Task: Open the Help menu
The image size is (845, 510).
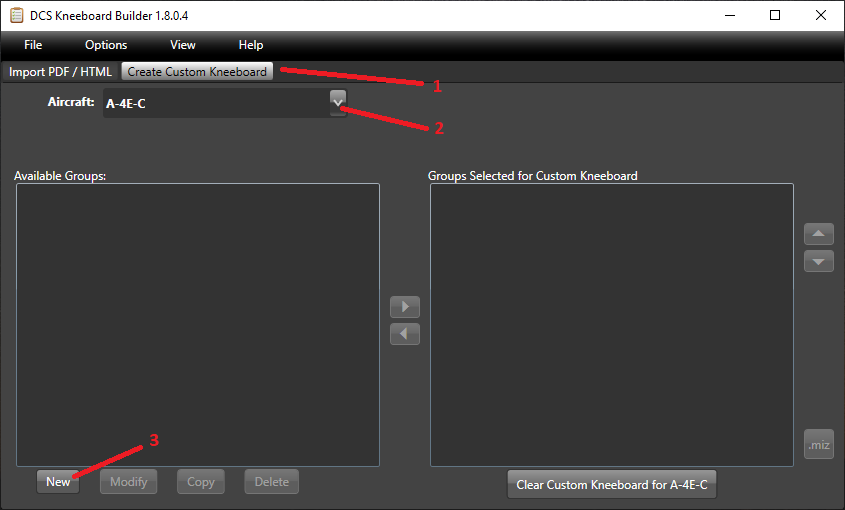Action: pos(251,45)
